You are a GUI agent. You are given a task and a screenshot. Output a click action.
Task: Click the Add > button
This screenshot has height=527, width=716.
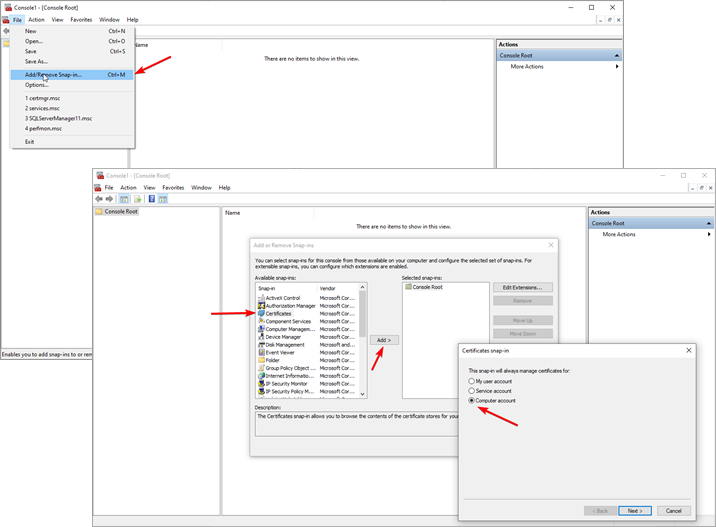tap(383, 340)
